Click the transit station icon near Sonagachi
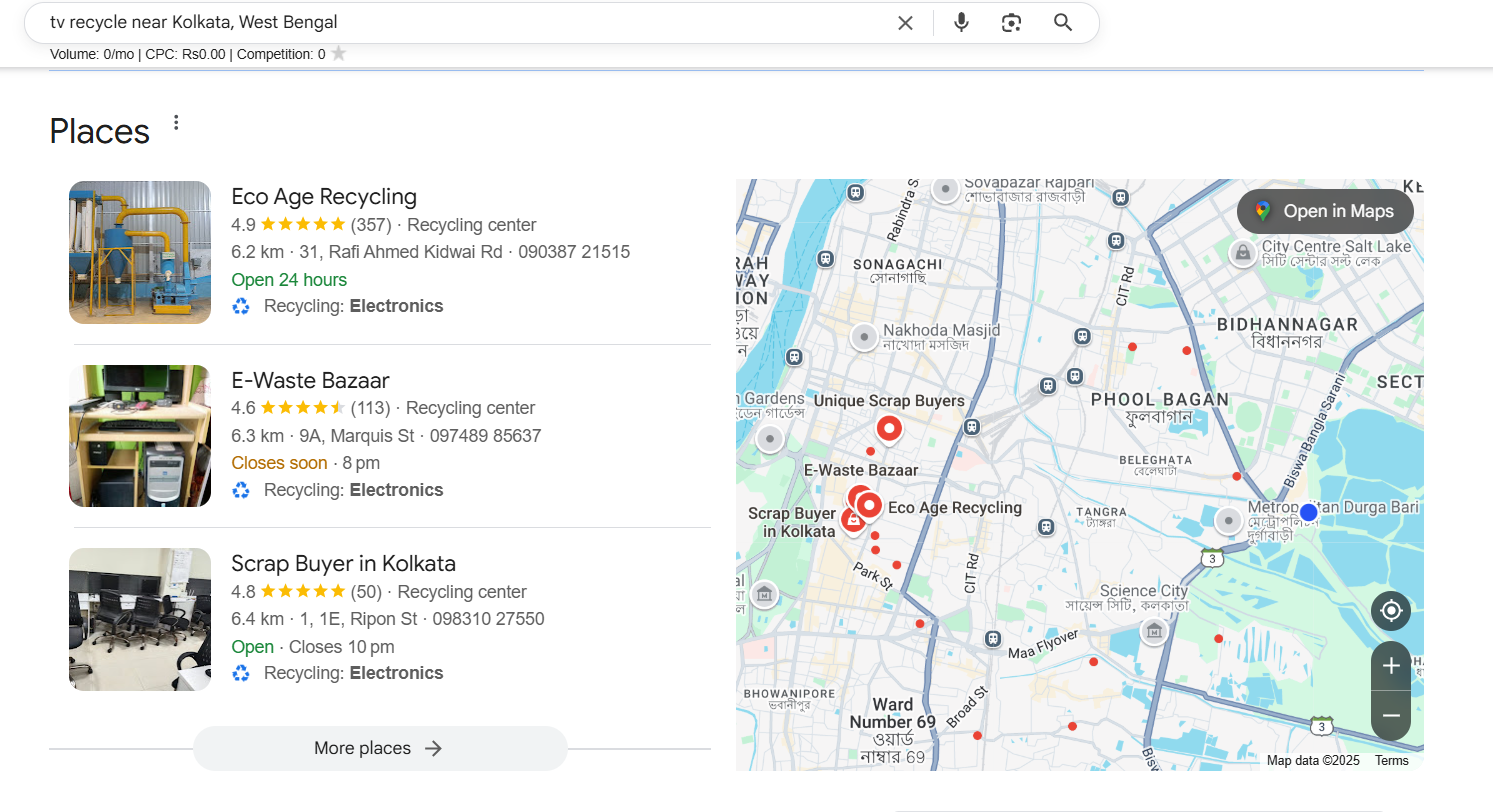This screenshot has width=1493, height=812. click(825, 259)
